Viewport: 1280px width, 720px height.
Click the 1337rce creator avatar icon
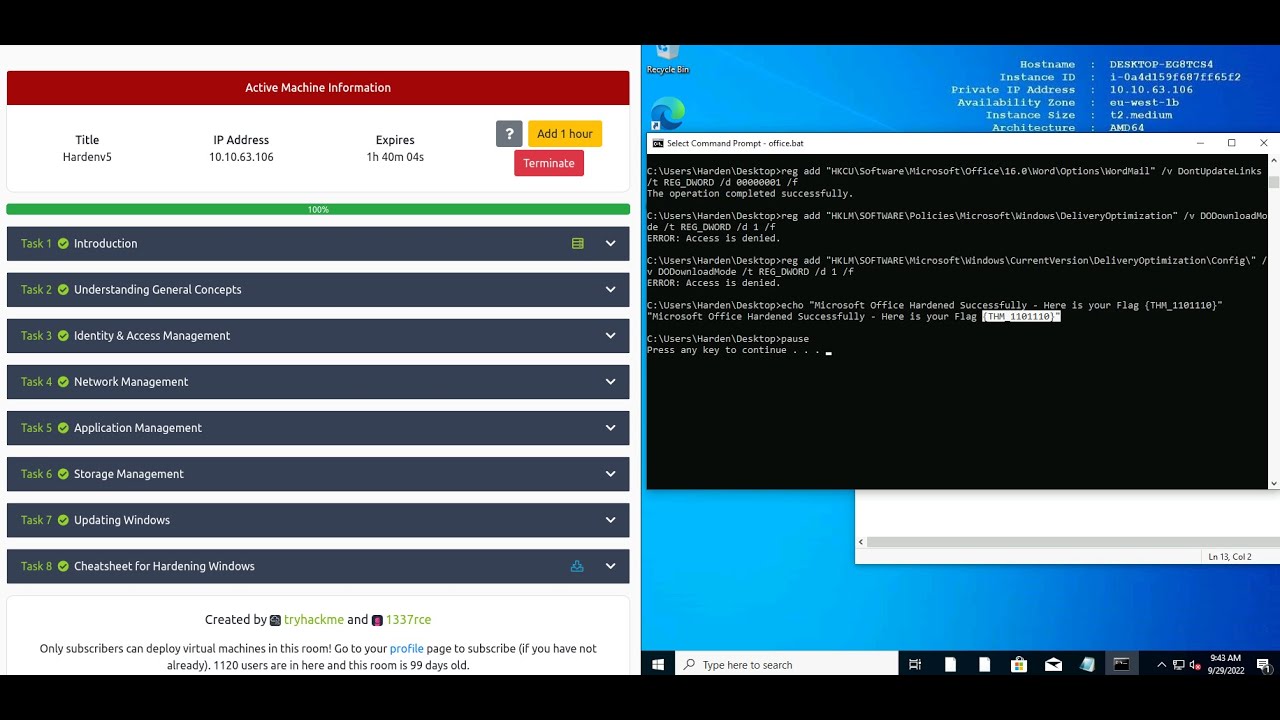coord(377,620)
